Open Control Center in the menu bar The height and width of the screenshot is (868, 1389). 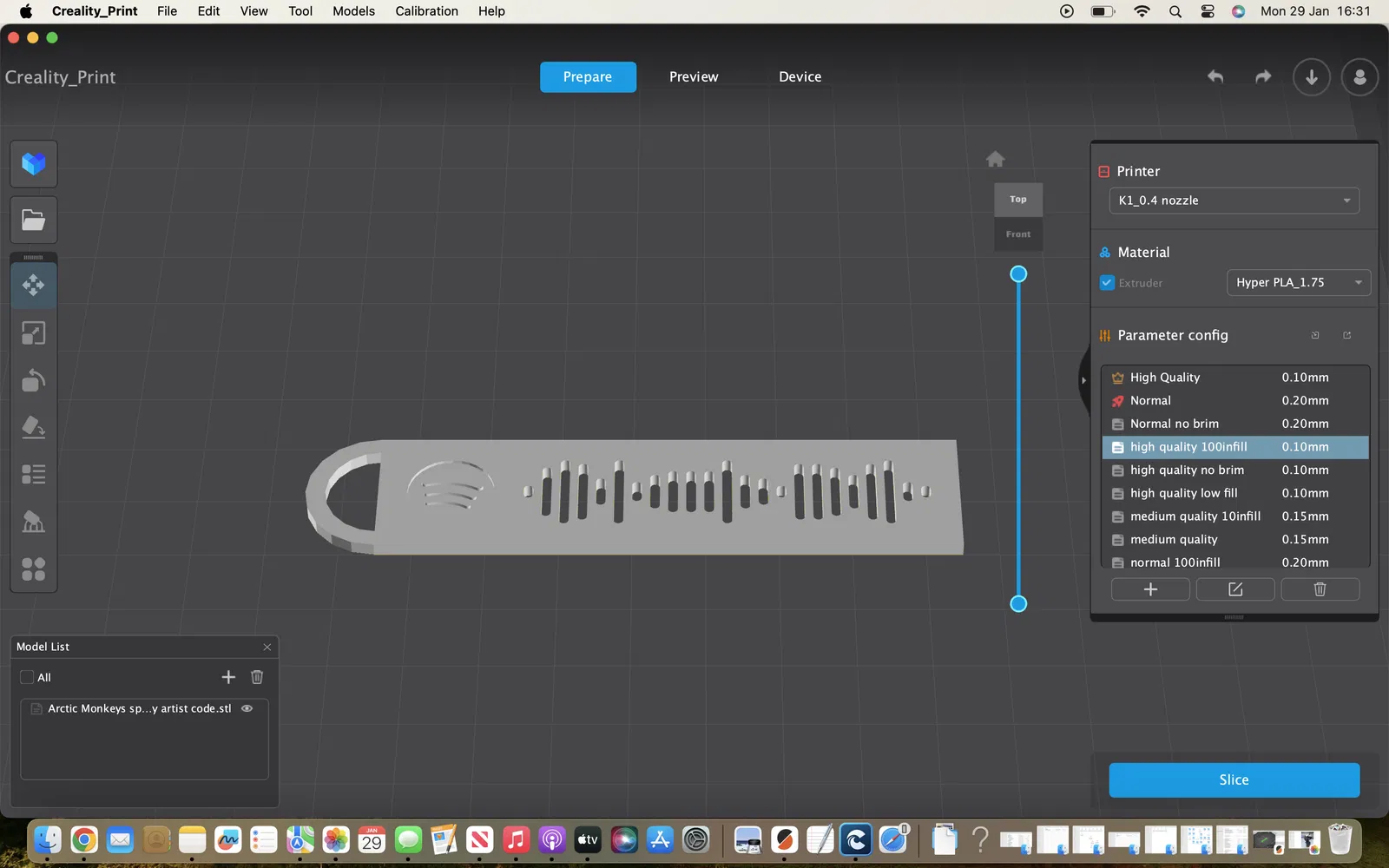coord(1208,11)
